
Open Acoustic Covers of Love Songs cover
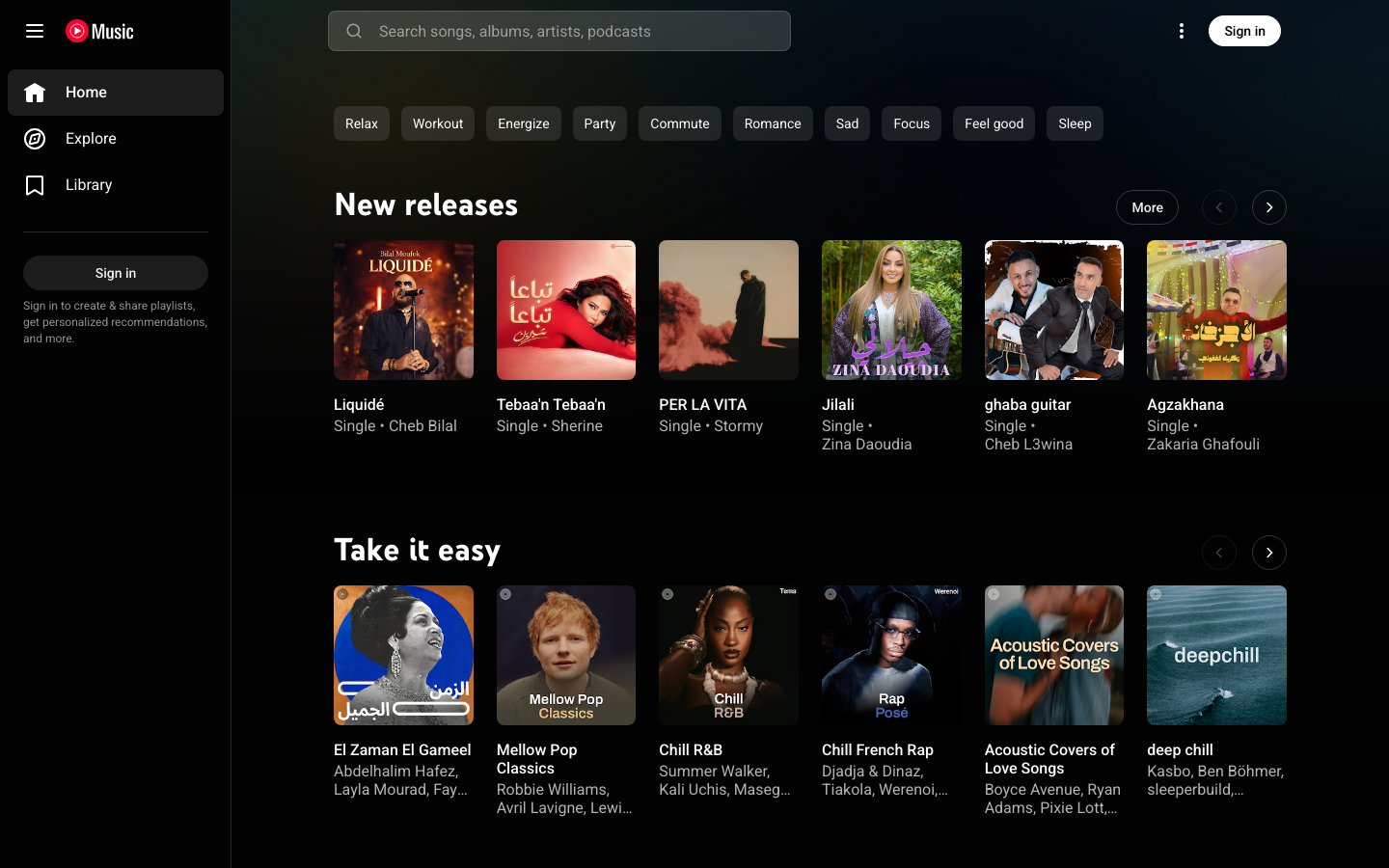(x=1054, y=655)
